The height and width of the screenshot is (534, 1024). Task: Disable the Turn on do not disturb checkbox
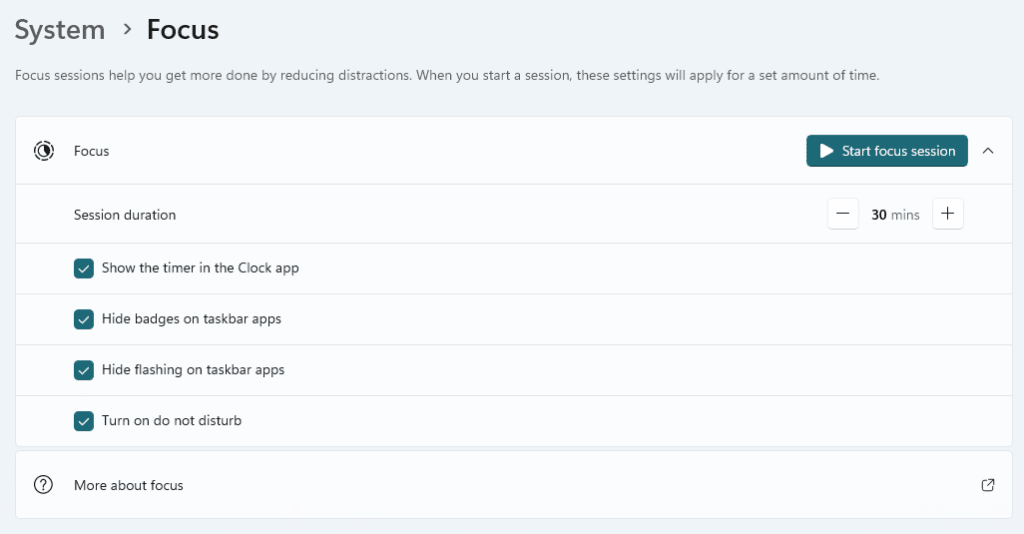pos(84,421)
